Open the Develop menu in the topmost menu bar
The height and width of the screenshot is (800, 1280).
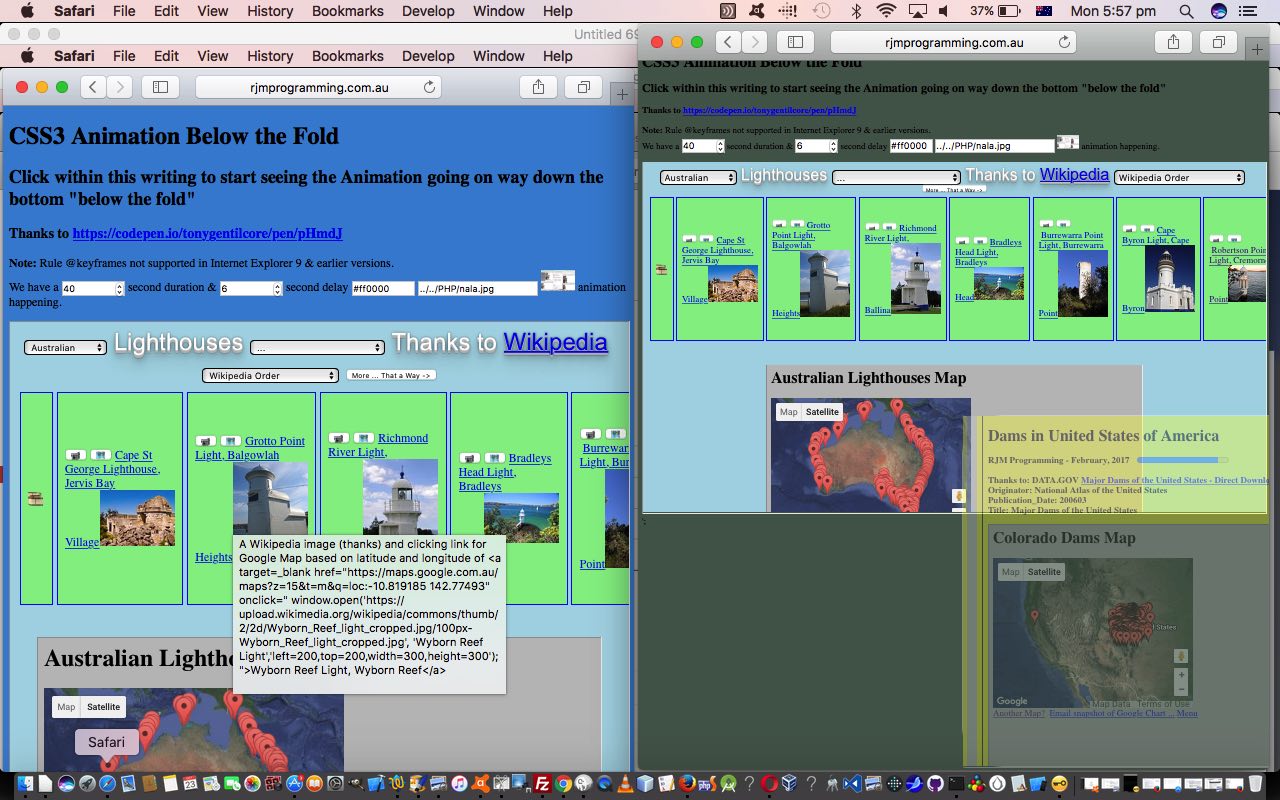click(428, 11)
